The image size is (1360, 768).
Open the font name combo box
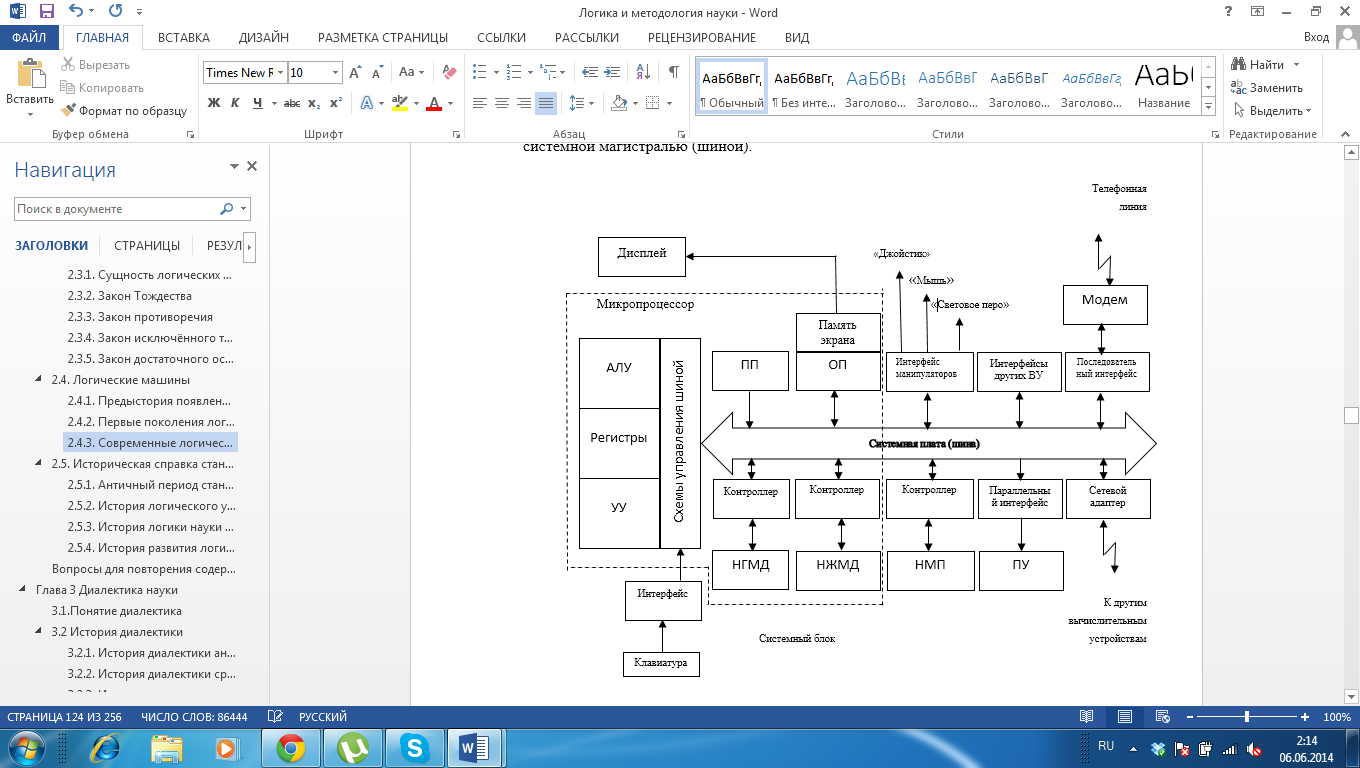click(x=244, y=72)
